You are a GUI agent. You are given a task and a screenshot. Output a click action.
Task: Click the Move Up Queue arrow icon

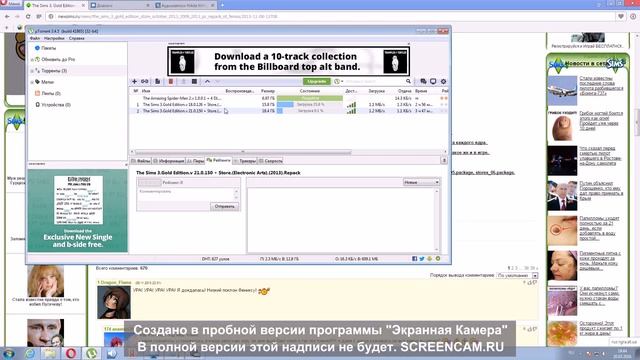coord(207,82)
